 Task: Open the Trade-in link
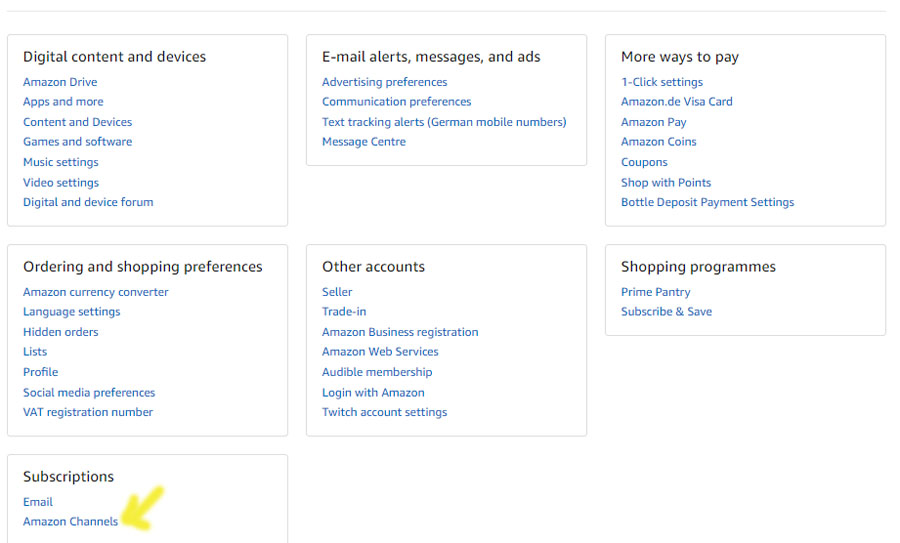click(x=344, y=312)
